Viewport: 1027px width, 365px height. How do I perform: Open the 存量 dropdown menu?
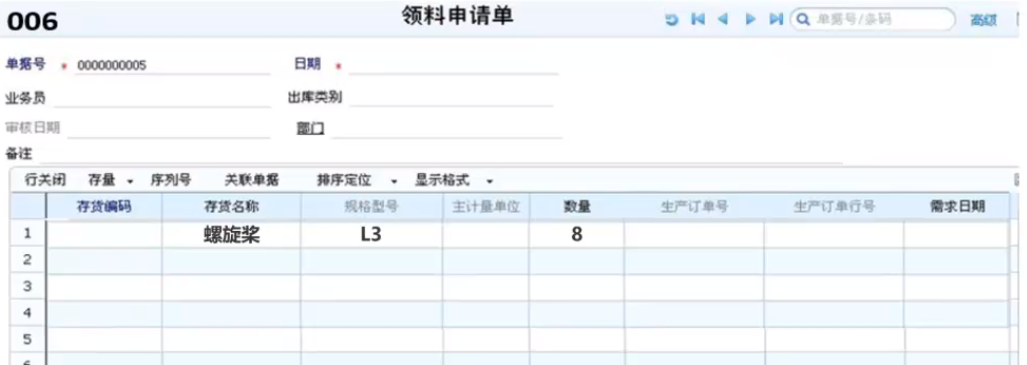[110, 180]
